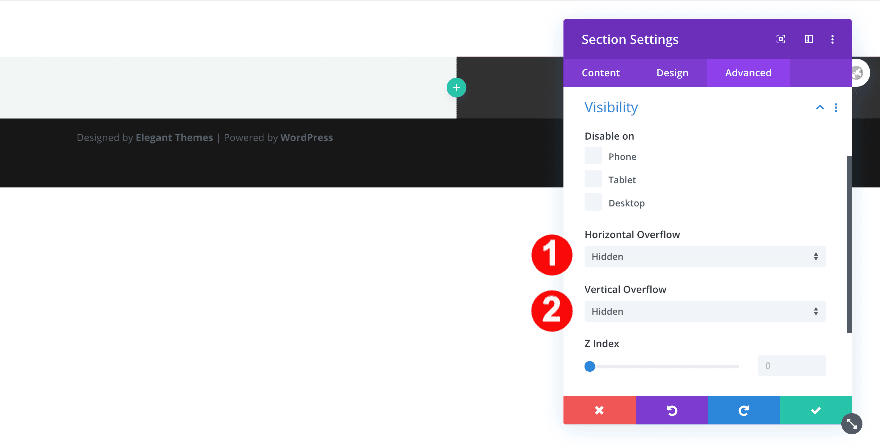Click the Z Index slider handle
Viewport: 880px width, 448px height.
pos(590,366)
